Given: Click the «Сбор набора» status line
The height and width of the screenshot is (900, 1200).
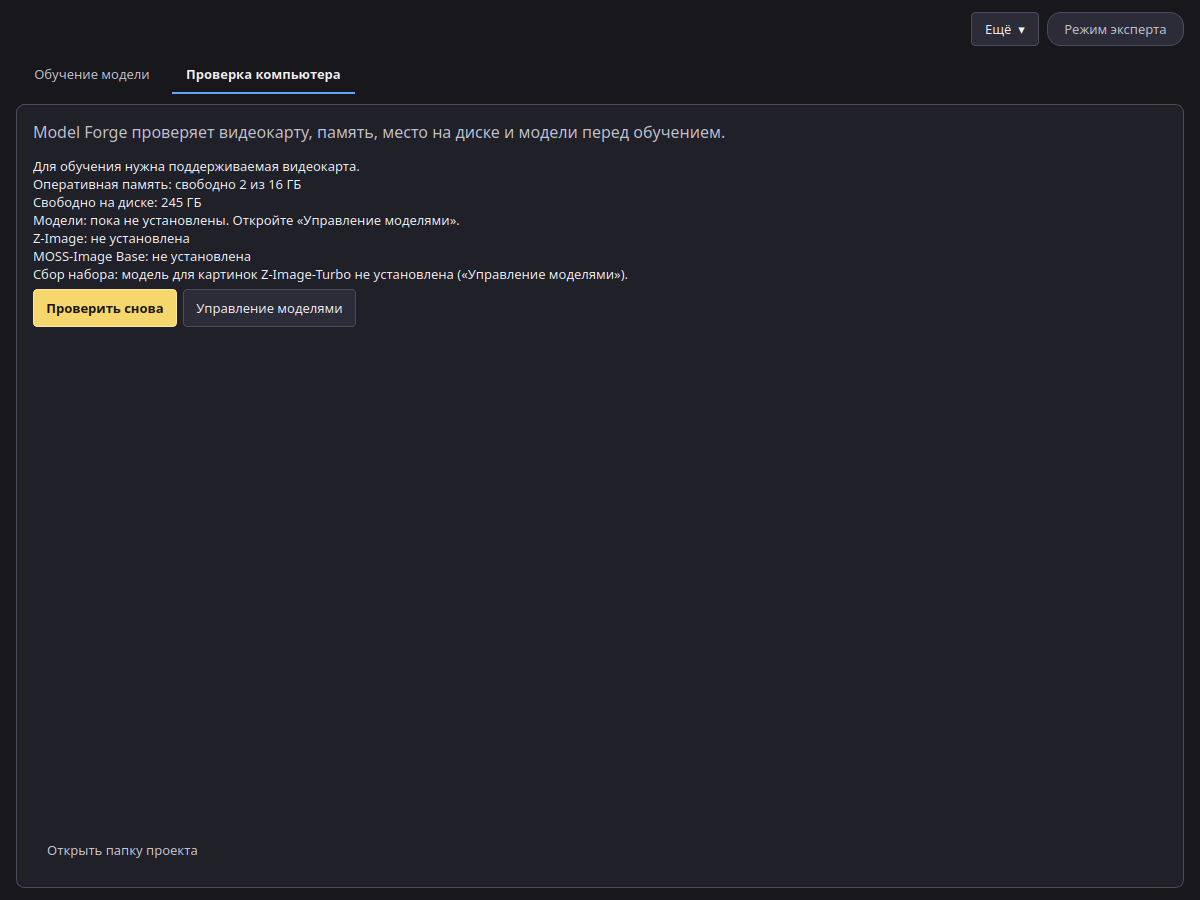Looking at the screenshot, I should tap(330, 274).
